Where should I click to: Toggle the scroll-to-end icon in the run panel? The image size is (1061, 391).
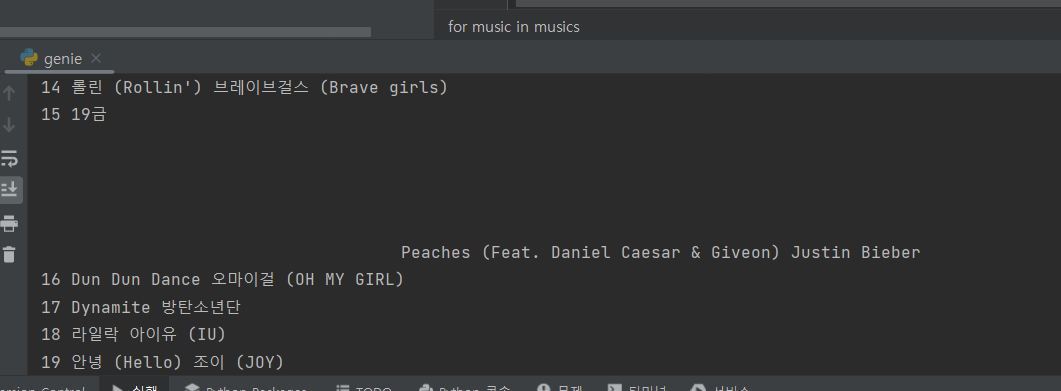pos(10,190)
